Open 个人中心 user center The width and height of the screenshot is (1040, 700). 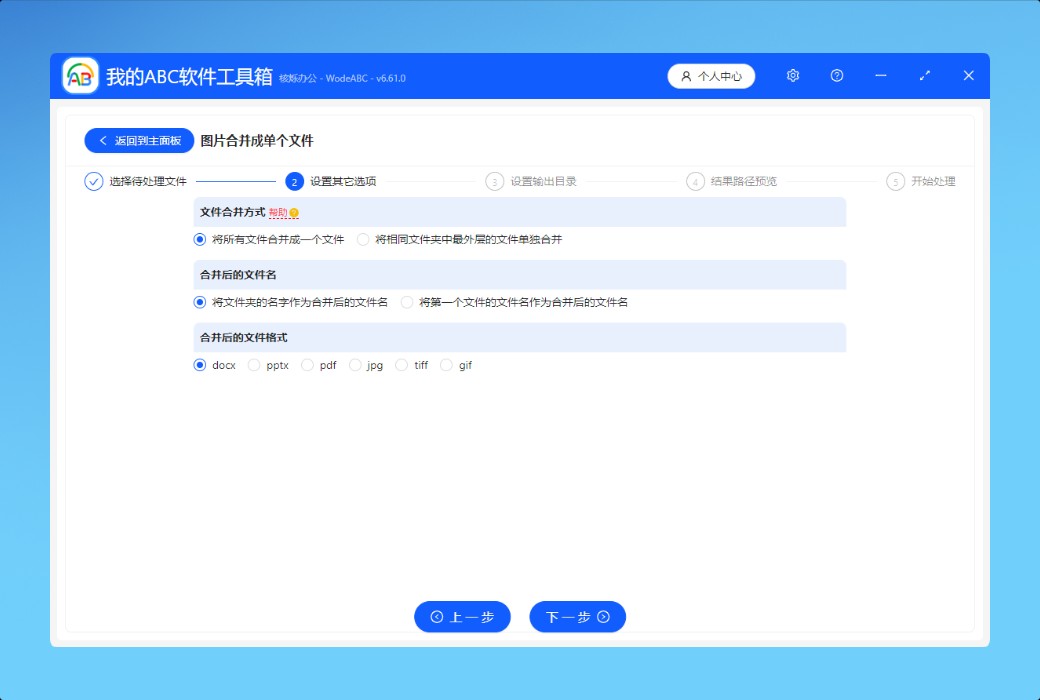click(711, 76)
